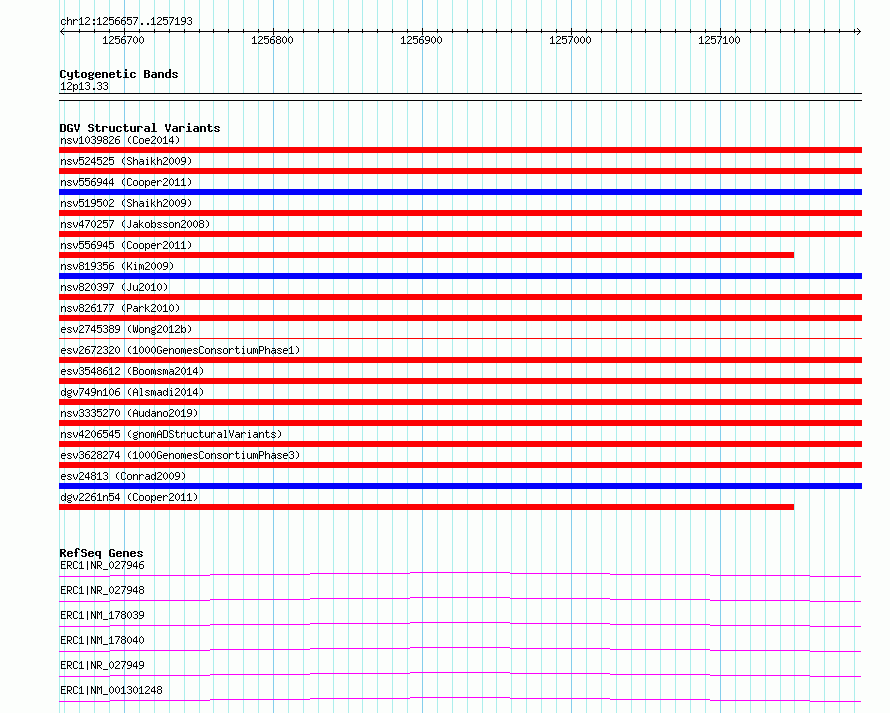890x713 pixels.
Task: Select the red bar for nsv519502
Action: 460,213
